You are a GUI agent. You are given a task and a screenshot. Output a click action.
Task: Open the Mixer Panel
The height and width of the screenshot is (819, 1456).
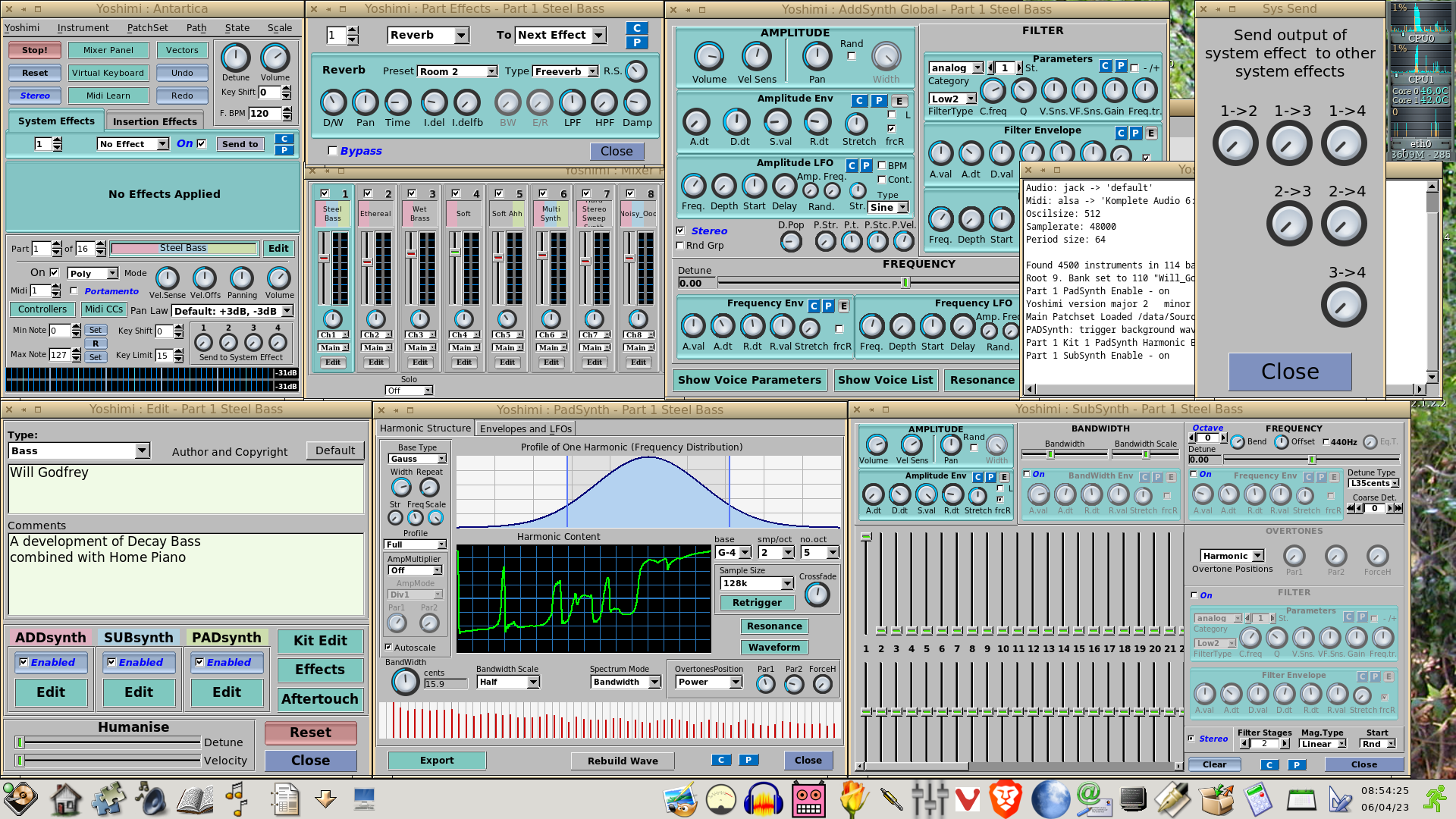tap(108, 50)
